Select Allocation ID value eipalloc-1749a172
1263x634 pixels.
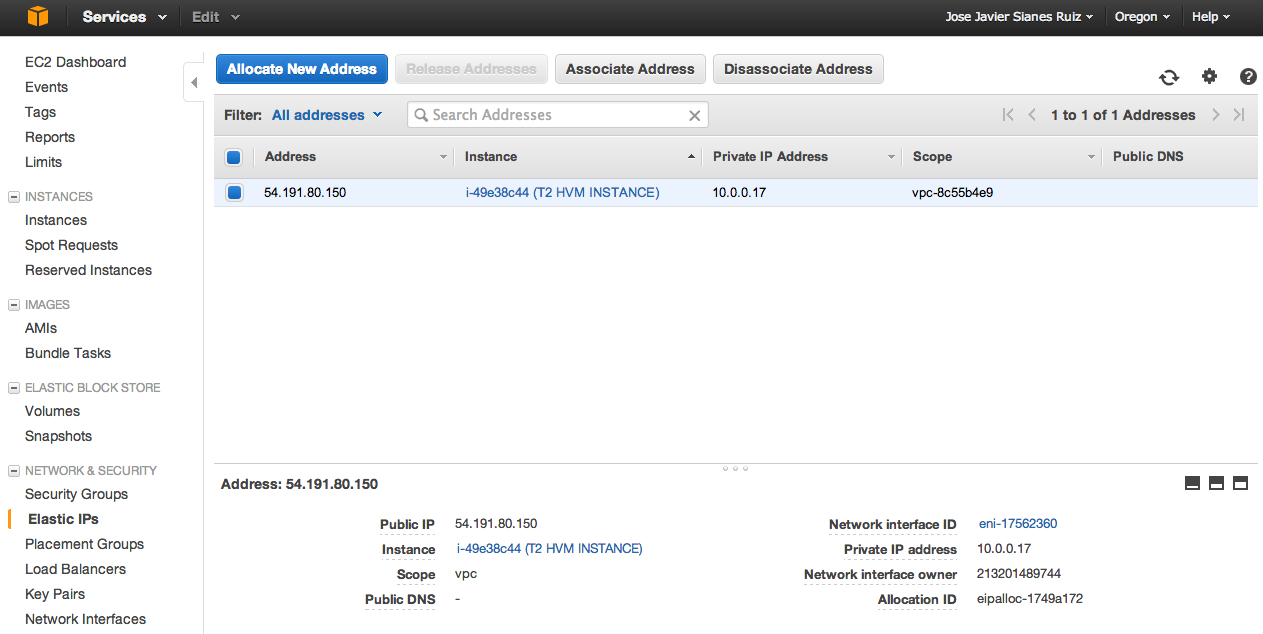(x=1030, y=598)
